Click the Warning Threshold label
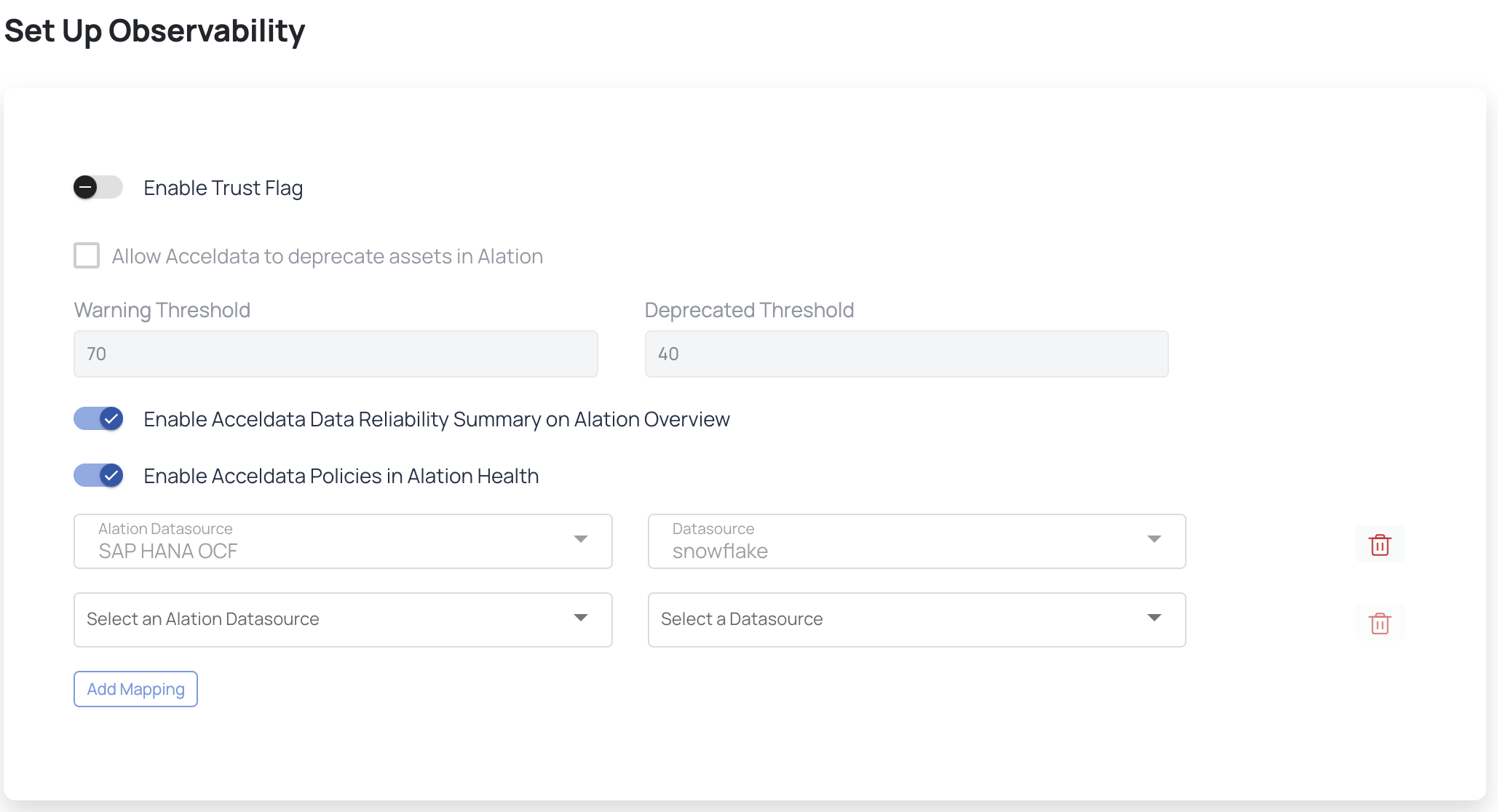The image size is (1498, 812). coord(162,310)
